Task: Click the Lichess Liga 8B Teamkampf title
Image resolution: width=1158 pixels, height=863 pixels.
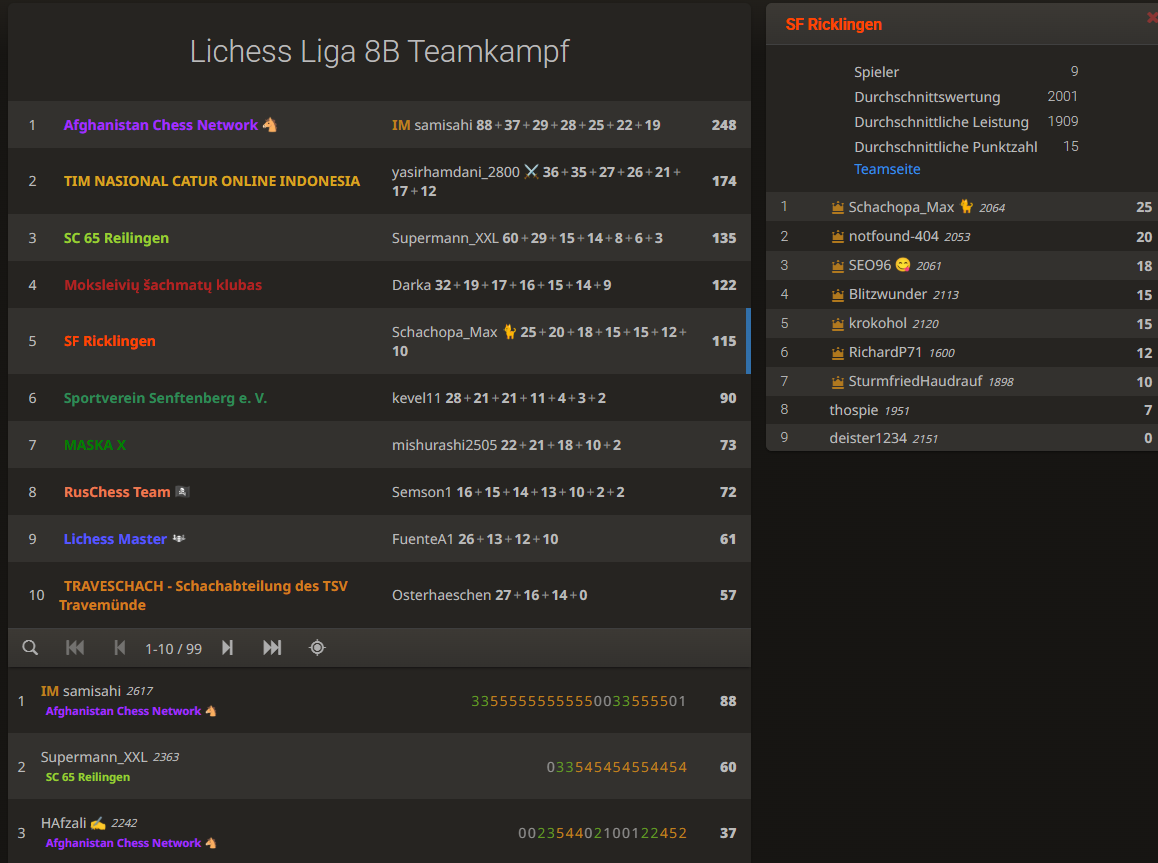Action: [x=379, y=51]
